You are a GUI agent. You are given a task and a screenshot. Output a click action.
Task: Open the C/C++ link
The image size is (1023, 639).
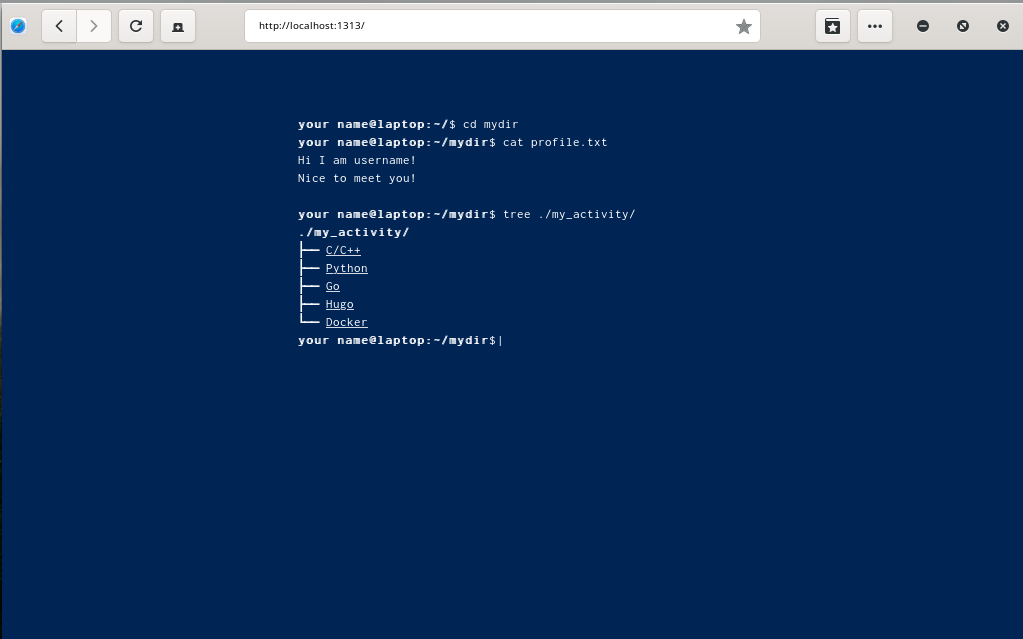click(343, 250)
